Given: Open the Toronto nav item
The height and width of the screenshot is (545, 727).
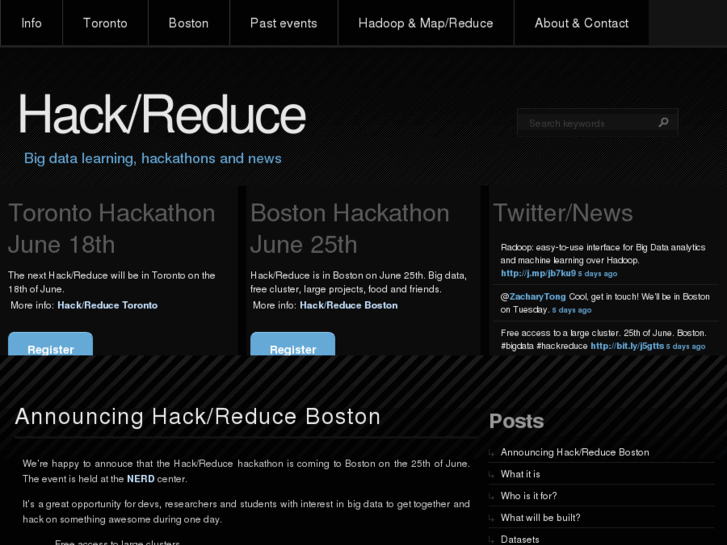Looking at the screenshot, I should (x=105, y=23).
